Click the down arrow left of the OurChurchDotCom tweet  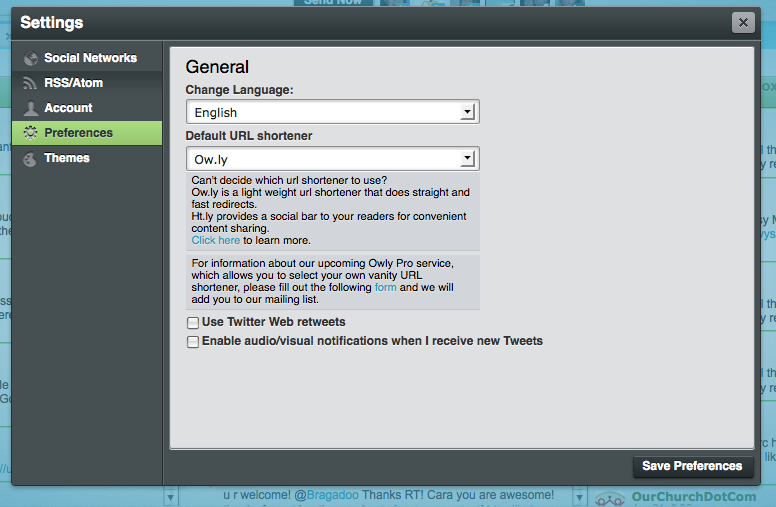tap(579, 497)
